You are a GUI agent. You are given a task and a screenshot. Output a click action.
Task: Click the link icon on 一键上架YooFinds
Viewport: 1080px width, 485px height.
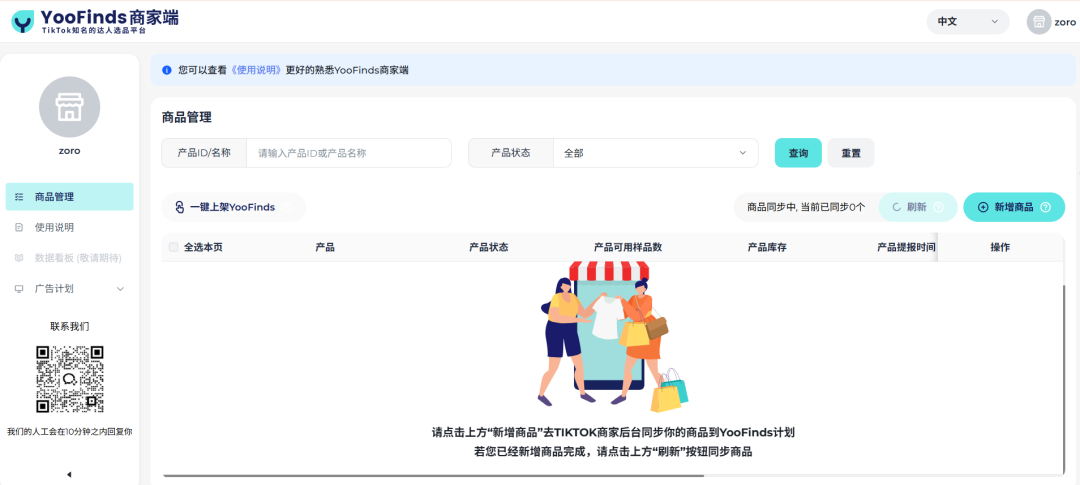click(x=180, y=207)
